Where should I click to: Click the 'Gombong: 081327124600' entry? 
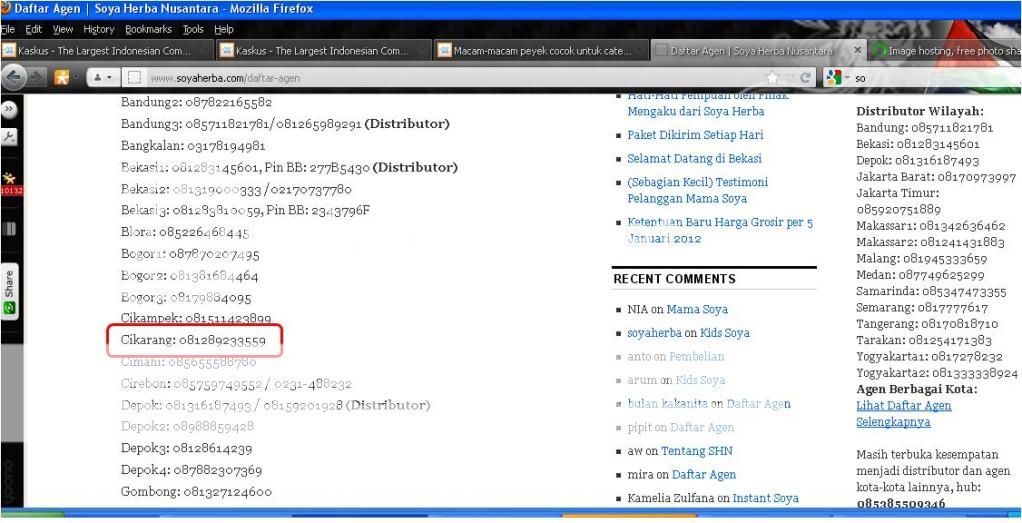[x=196, y=491]
